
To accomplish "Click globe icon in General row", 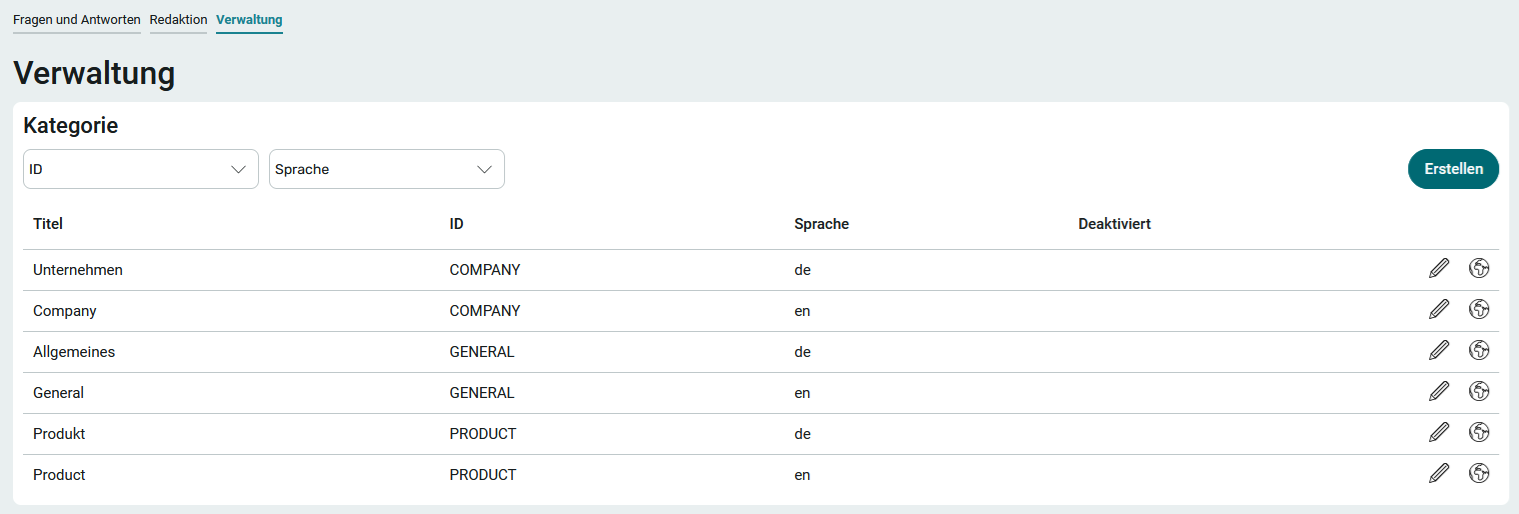I will 1479,392.
